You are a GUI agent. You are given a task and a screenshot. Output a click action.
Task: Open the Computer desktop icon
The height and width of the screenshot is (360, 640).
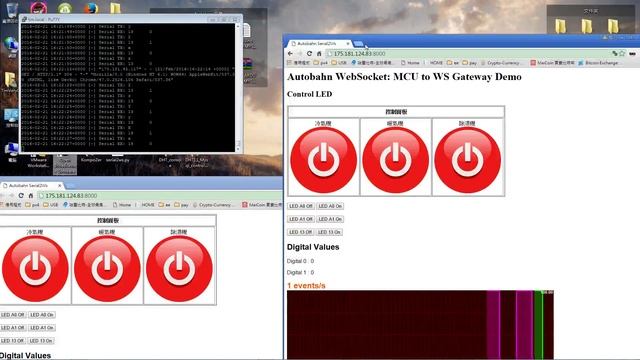[x=12, y=152]
